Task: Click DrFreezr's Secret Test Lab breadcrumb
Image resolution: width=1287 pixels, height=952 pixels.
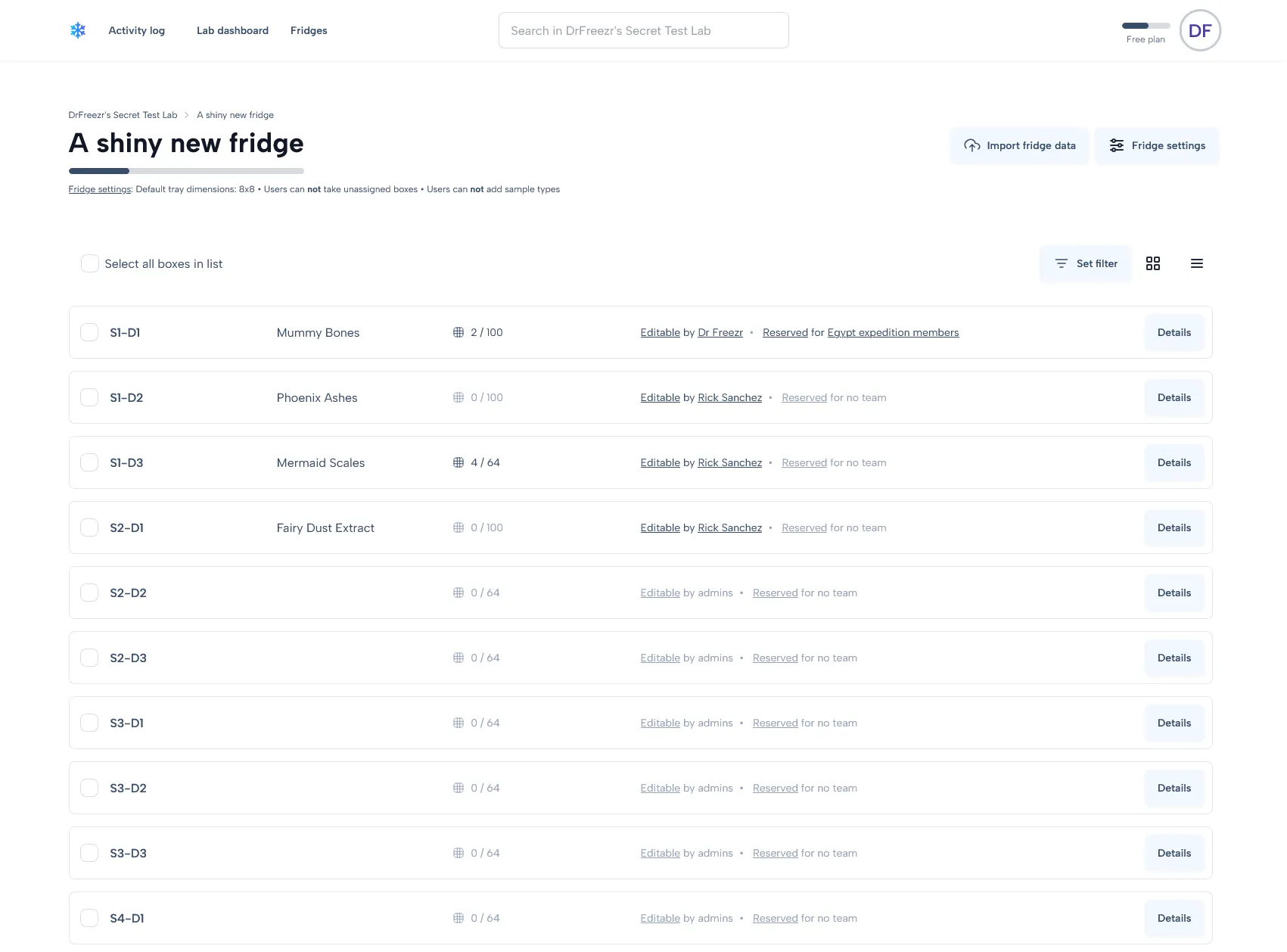Action: coord(123,115)
